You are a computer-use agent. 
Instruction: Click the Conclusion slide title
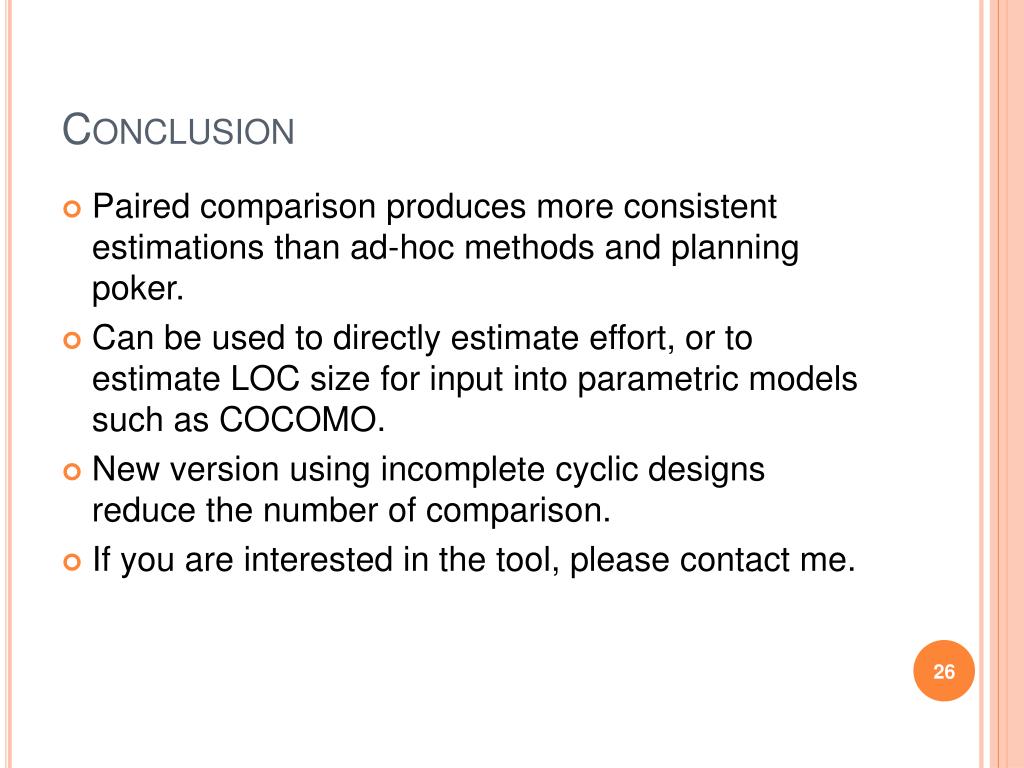[178, 129]
